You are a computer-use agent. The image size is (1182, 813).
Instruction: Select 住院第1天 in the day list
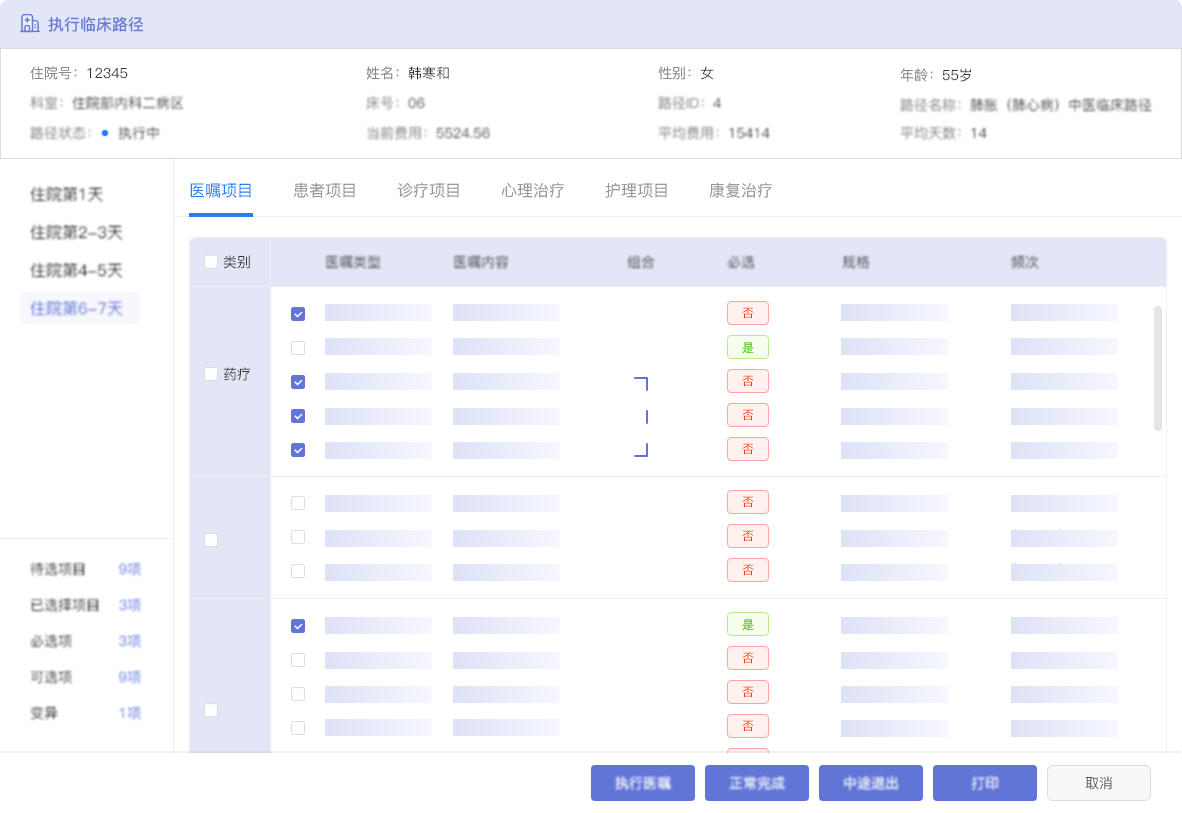67,194
